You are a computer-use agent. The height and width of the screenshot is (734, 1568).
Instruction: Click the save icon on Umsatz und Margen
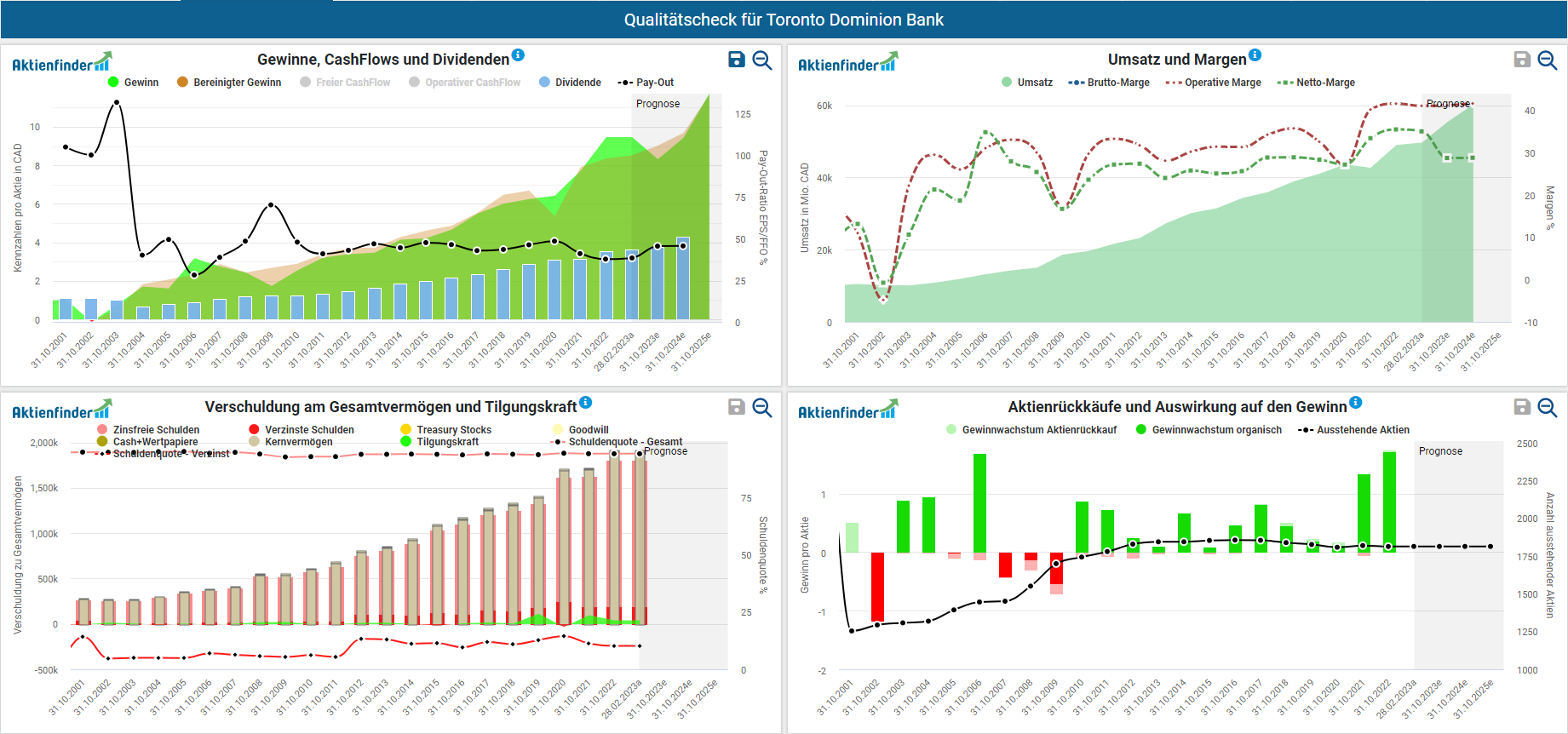point(1522,60)
